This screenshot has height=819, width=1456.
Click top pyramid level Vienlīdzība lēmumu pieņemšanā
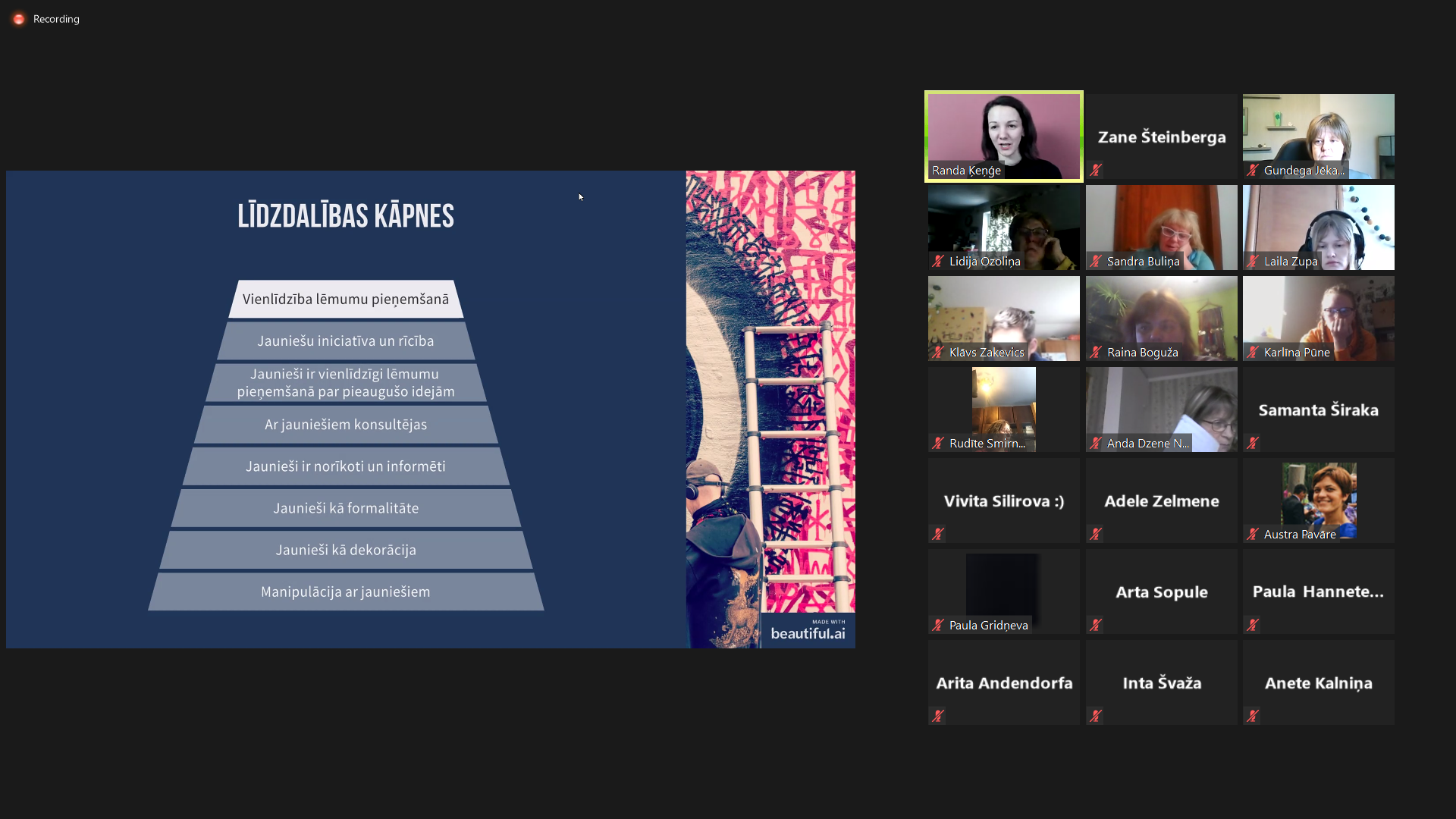pyautogui.click(x=346, y=300)
